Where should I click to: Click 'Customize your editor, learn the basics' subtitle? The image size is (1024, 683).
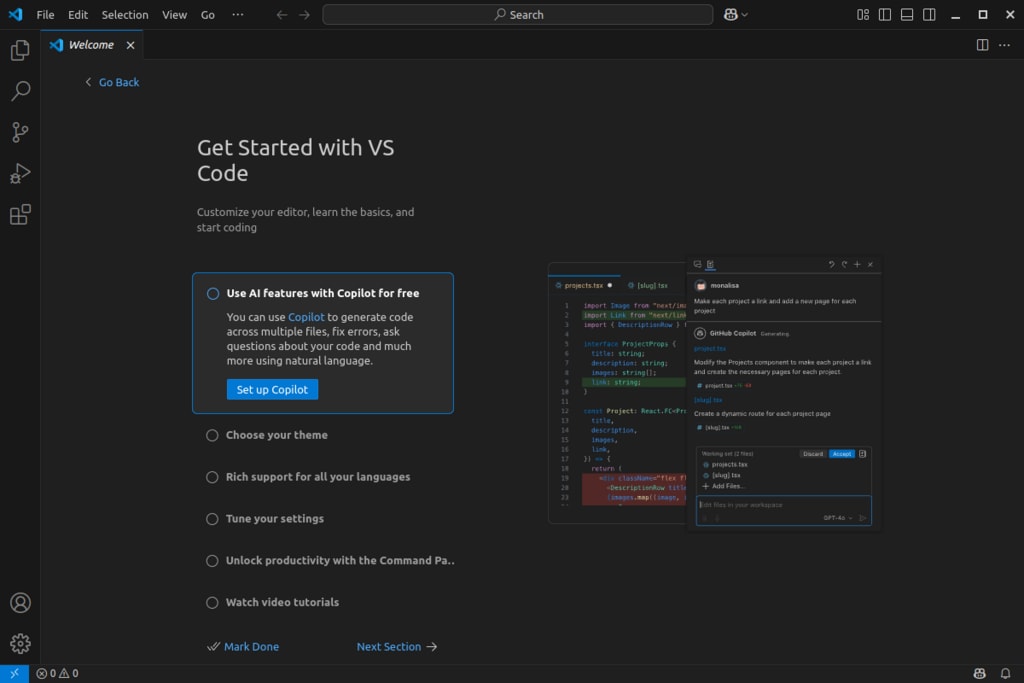coord(306,219)
